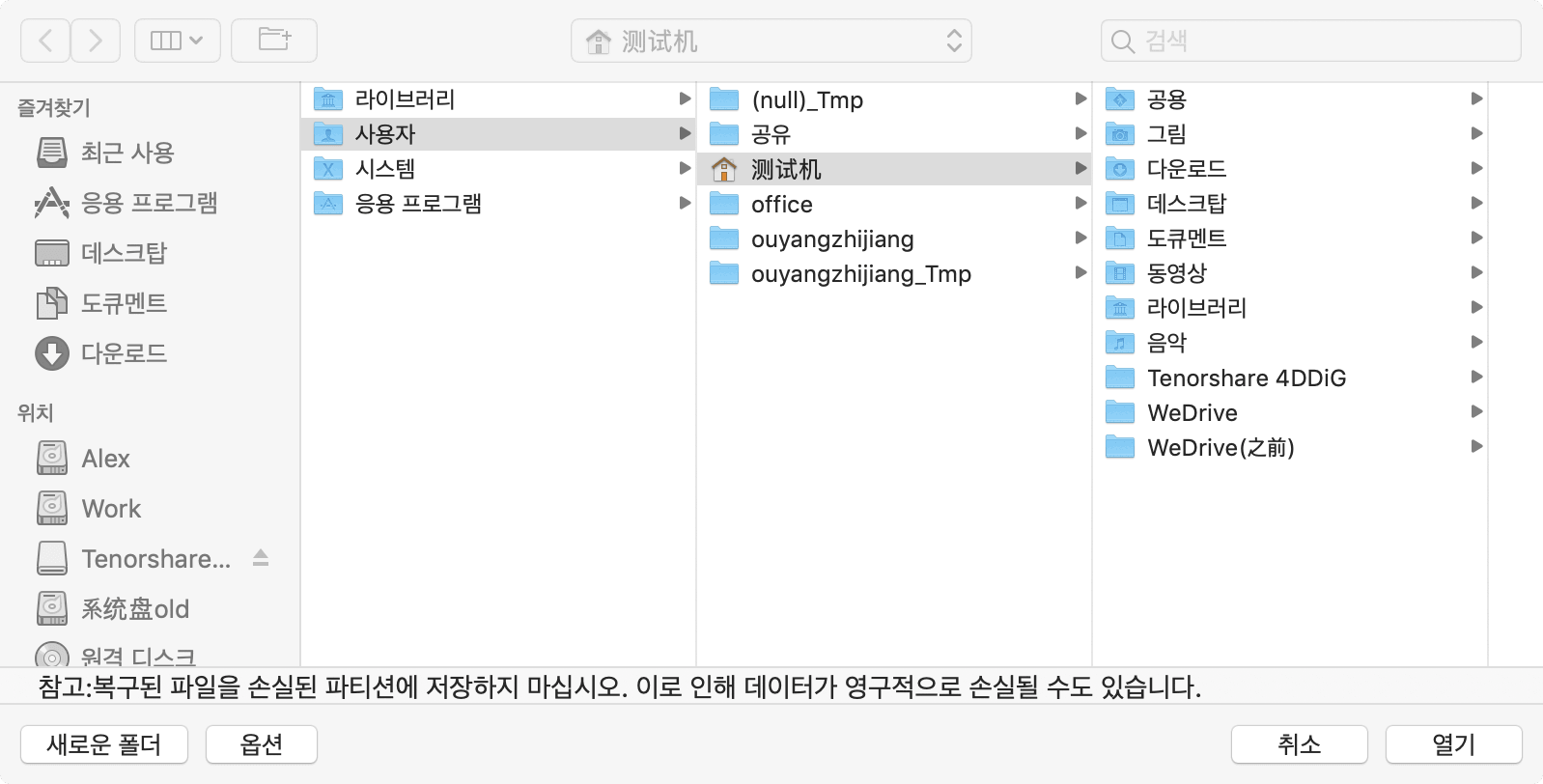The image size is (1543, 784).
Task: Eject the Tenorshare... volume
Action: 261,558
